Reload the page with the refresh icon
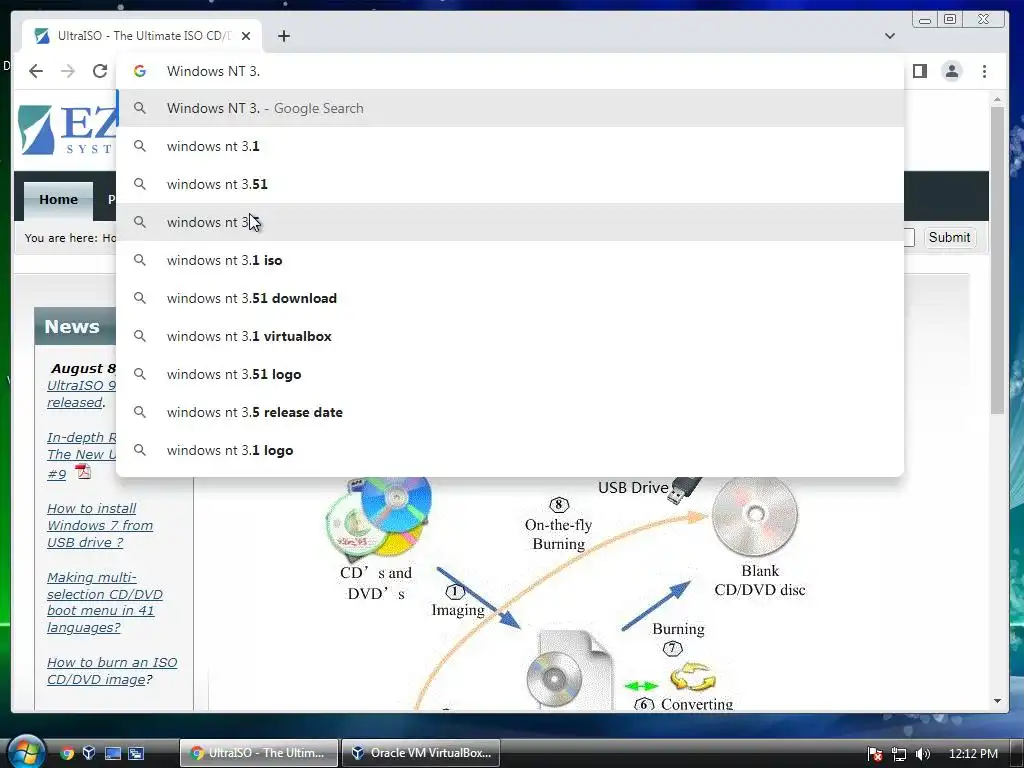This screenshot has width=1024, height=768. (x=100, y=71)
